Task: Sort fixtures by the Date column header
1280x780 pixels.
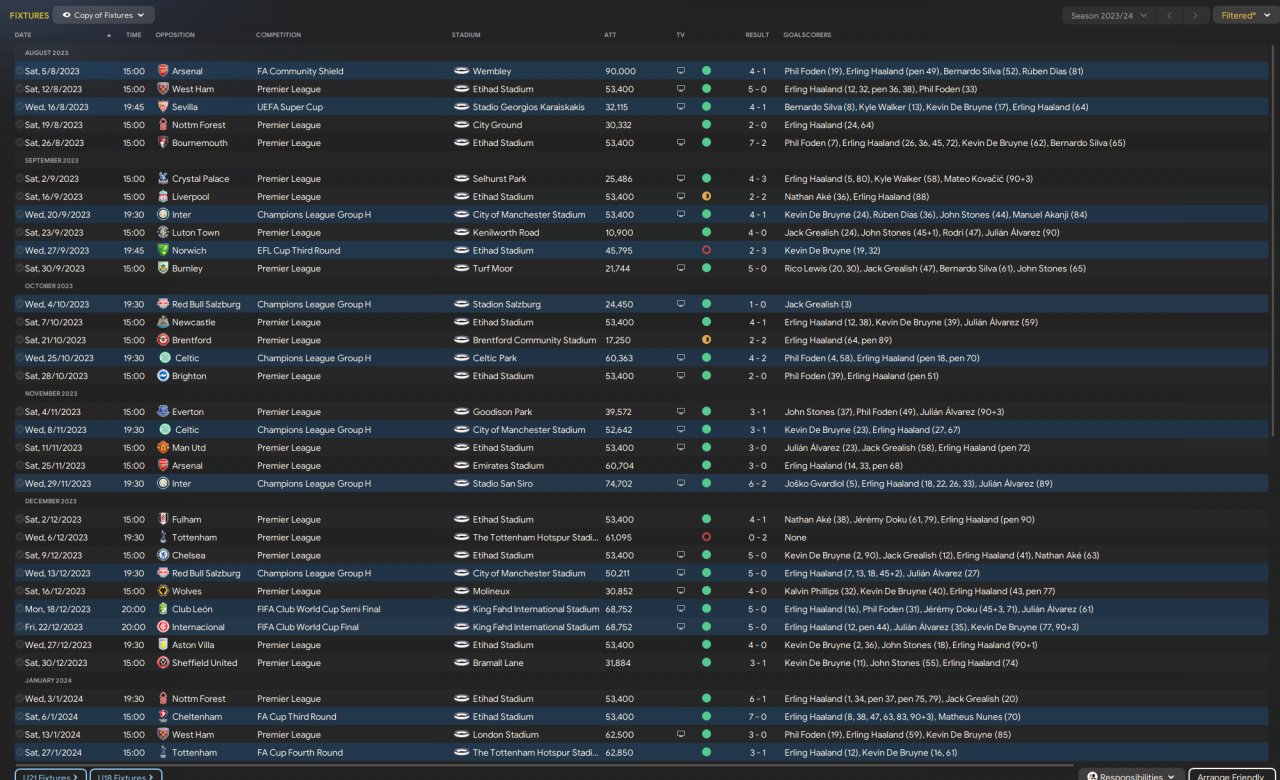Action: pos(23,35)
